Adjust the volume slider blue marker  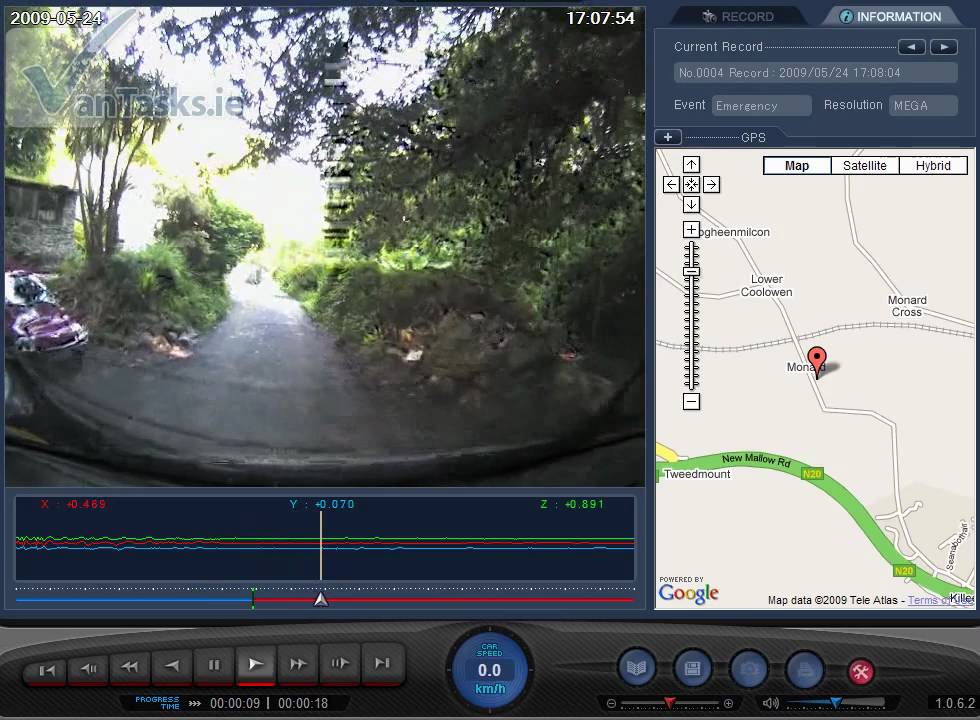836,702
